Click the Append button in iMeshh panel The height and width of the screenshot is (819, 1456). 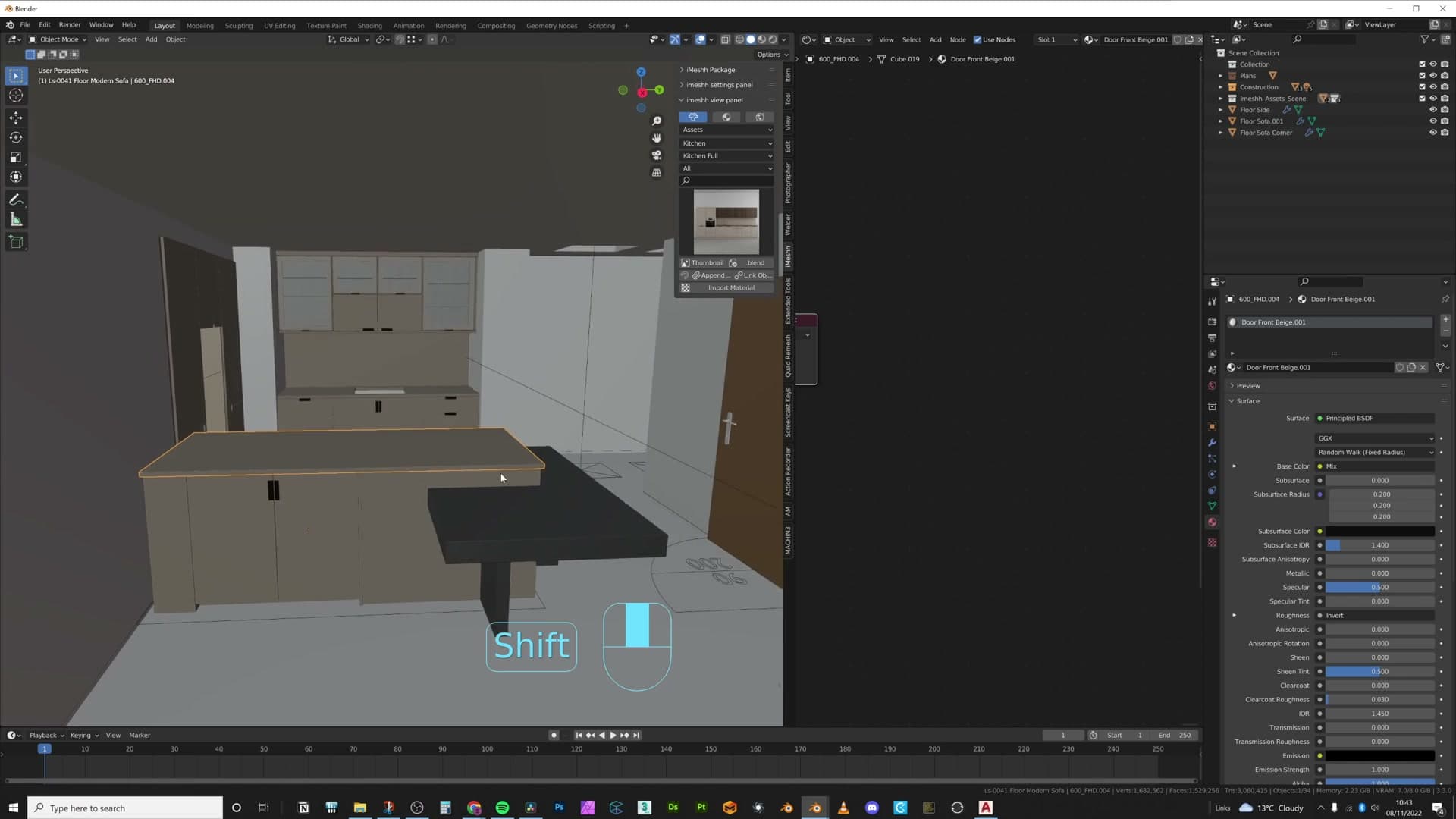710,276
